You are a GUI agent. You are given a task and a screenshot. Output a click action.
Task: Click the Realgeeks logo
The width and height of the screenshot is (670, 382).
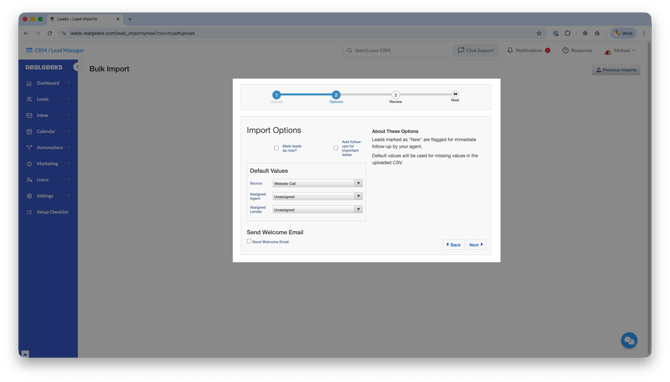44,68
